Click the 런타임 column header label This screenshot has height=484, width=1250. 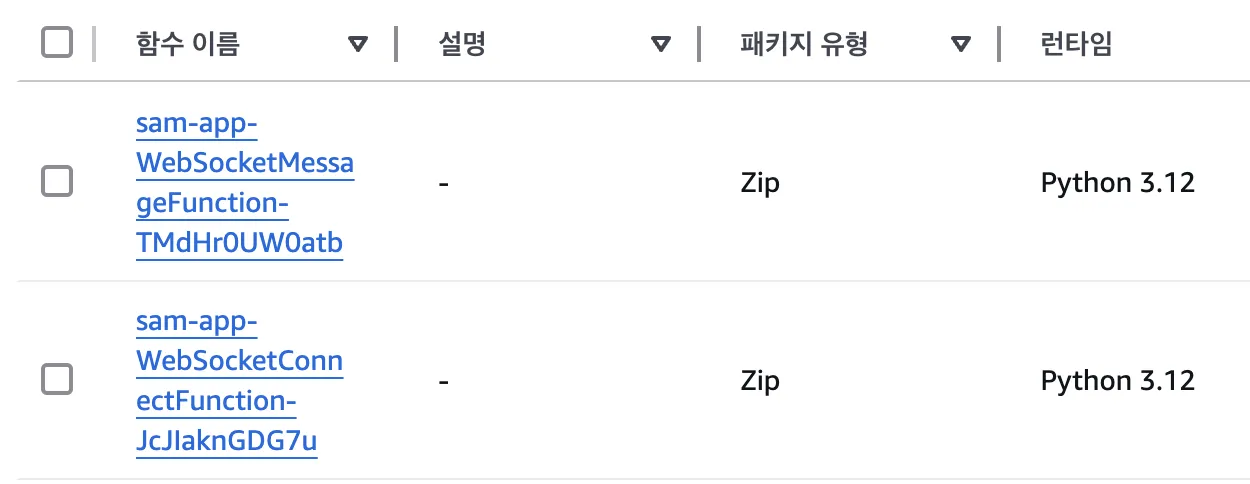click(x=1076, y=45)
